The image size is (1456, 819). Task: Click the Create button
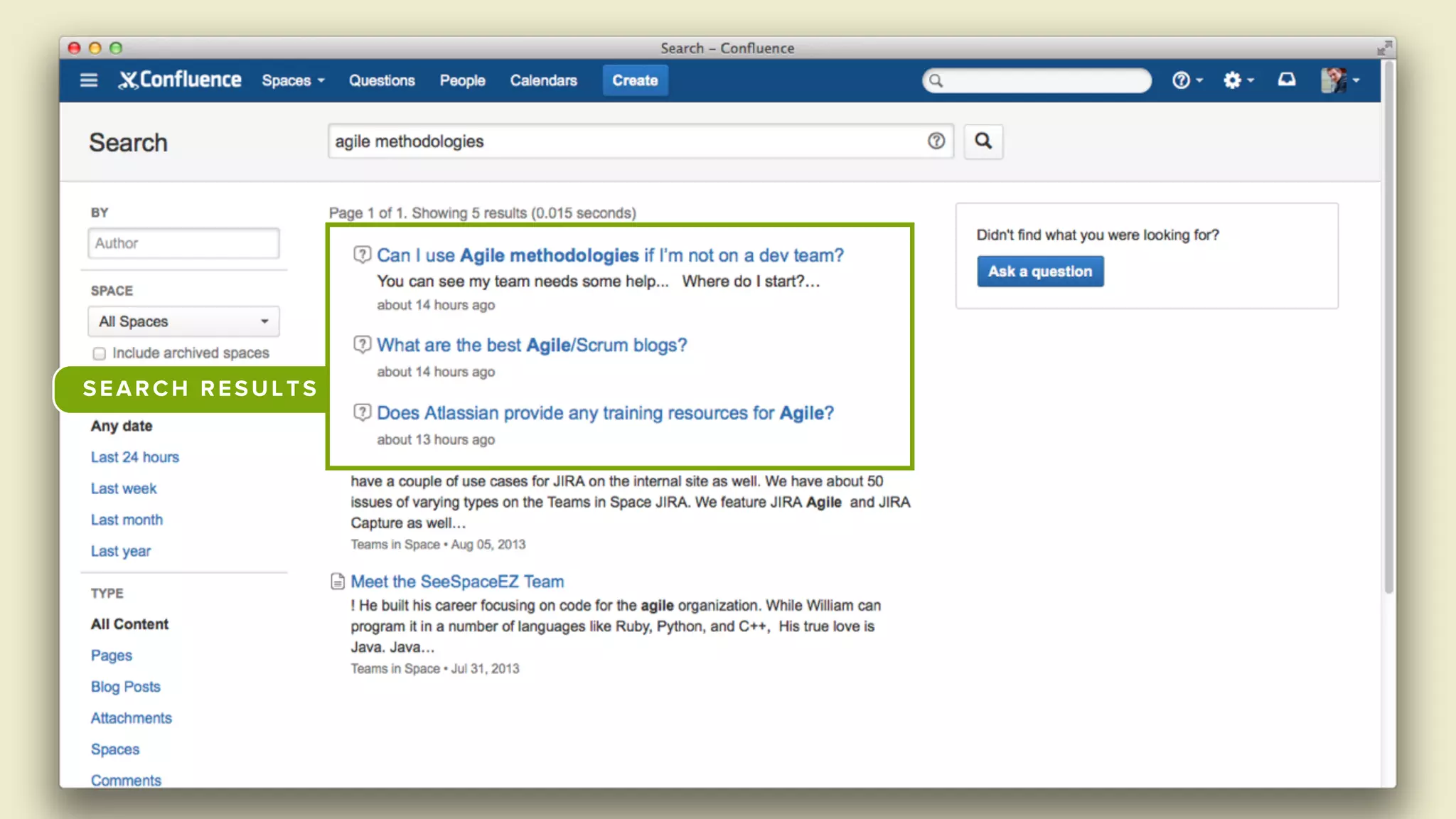(635, 80)
